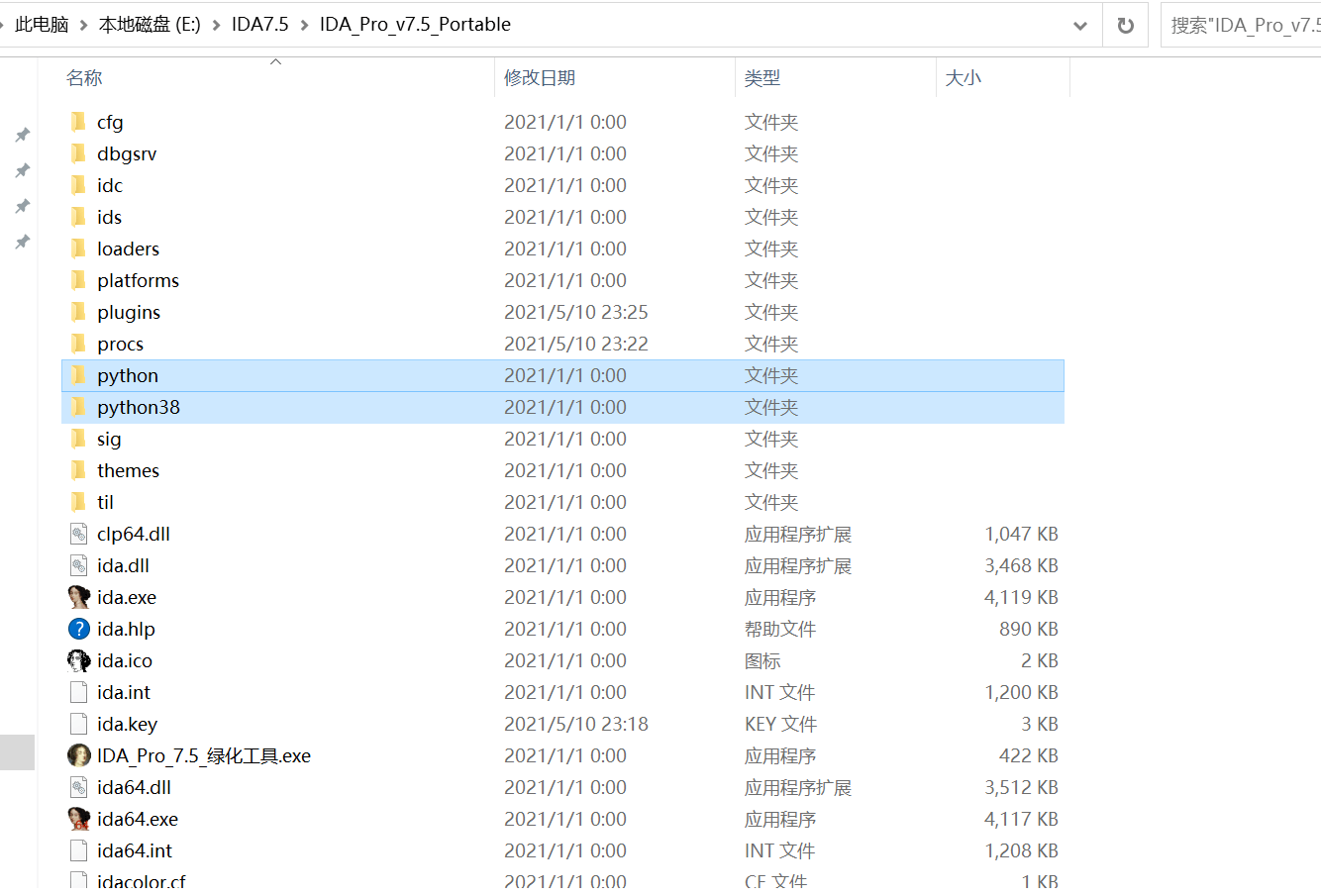The width and height of the screenshot is (1321, 896).
Task: Click the date 2021/5/10 23:25 of plugins
Action: tap(576, 312)
